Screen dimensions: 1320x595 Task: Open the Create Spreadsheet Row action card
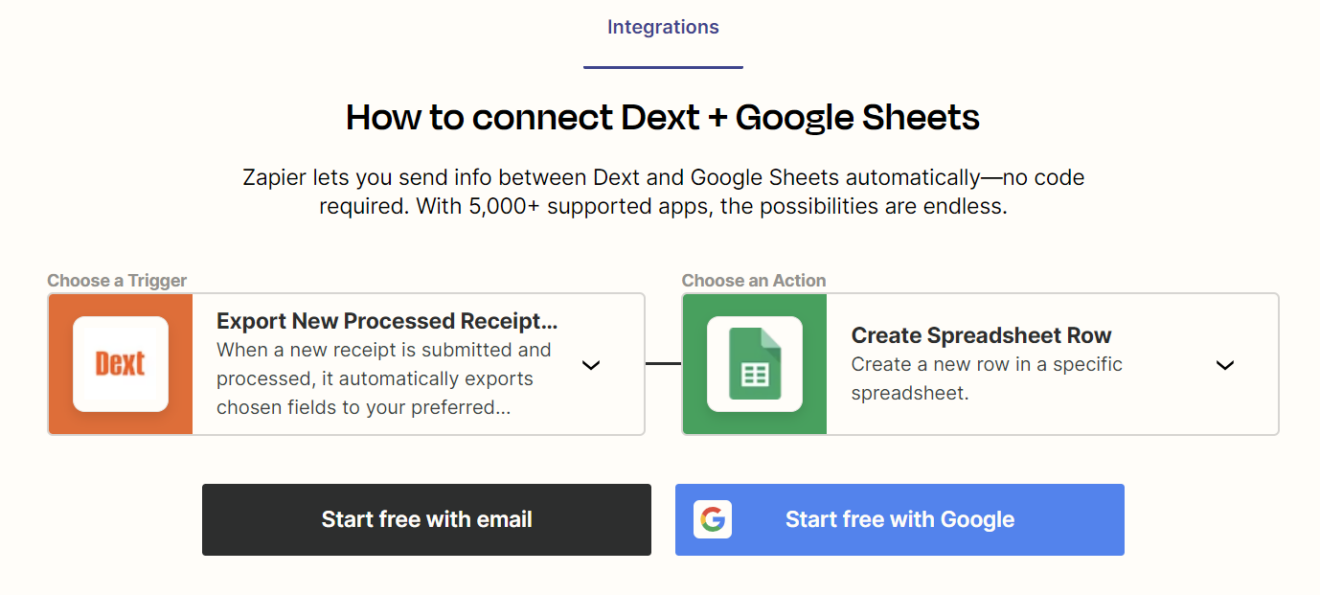(1000, 364)
